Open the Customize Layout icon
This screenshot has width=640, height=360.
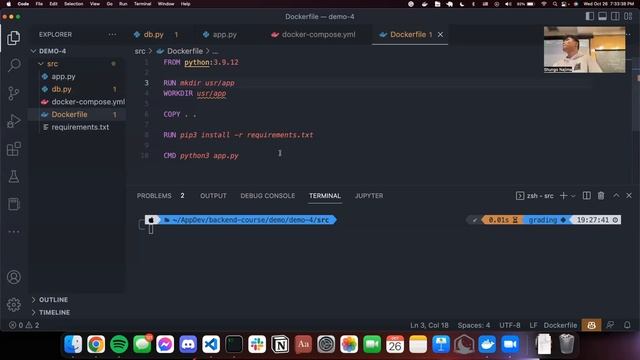point(628,16)
